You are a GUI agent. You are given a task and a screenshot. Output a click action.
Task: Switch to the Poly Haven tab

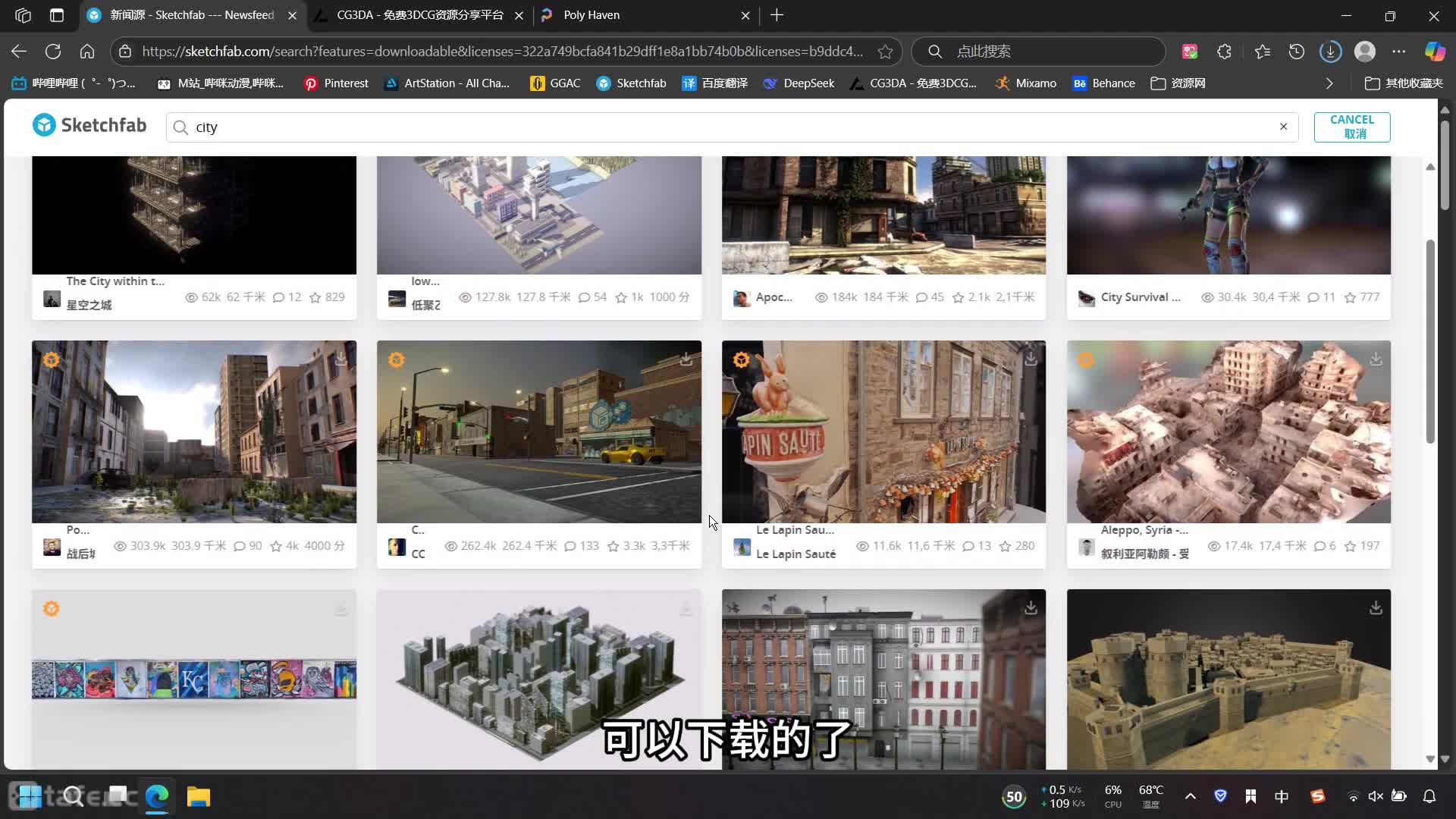pyautogui.click(x=646, y=15)
